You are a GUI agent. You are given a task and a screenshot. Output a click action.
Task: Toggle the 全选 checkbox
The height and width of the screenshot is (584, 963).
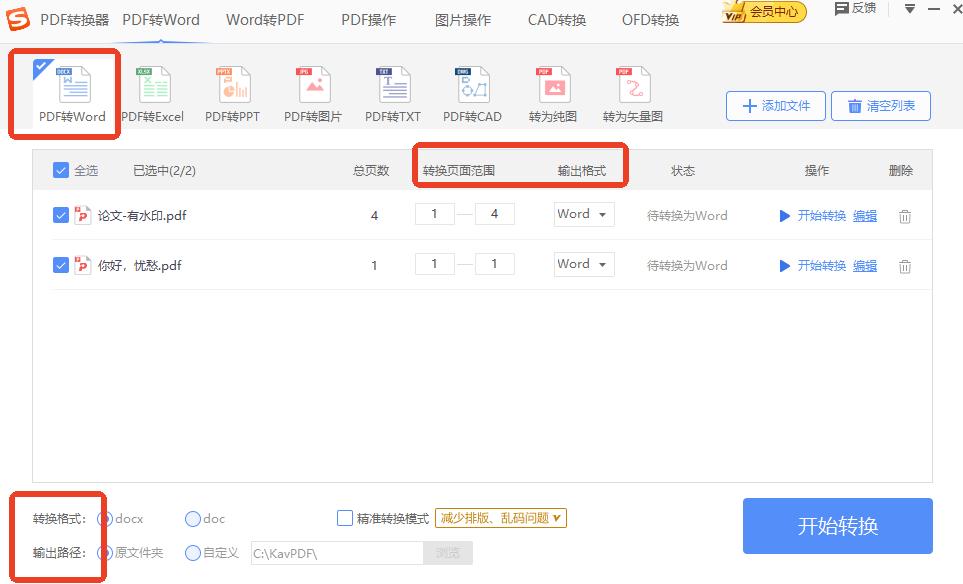[x=61, y=170]
